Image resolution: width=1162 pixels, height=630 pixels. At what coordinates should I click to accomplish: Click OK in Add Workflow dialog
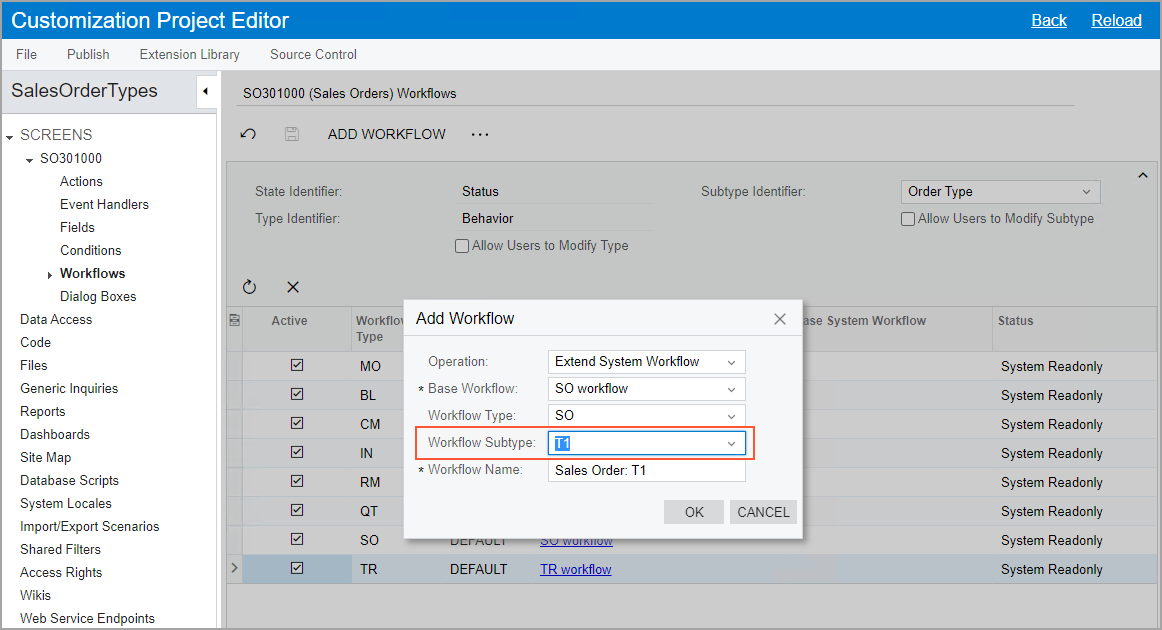694,512
